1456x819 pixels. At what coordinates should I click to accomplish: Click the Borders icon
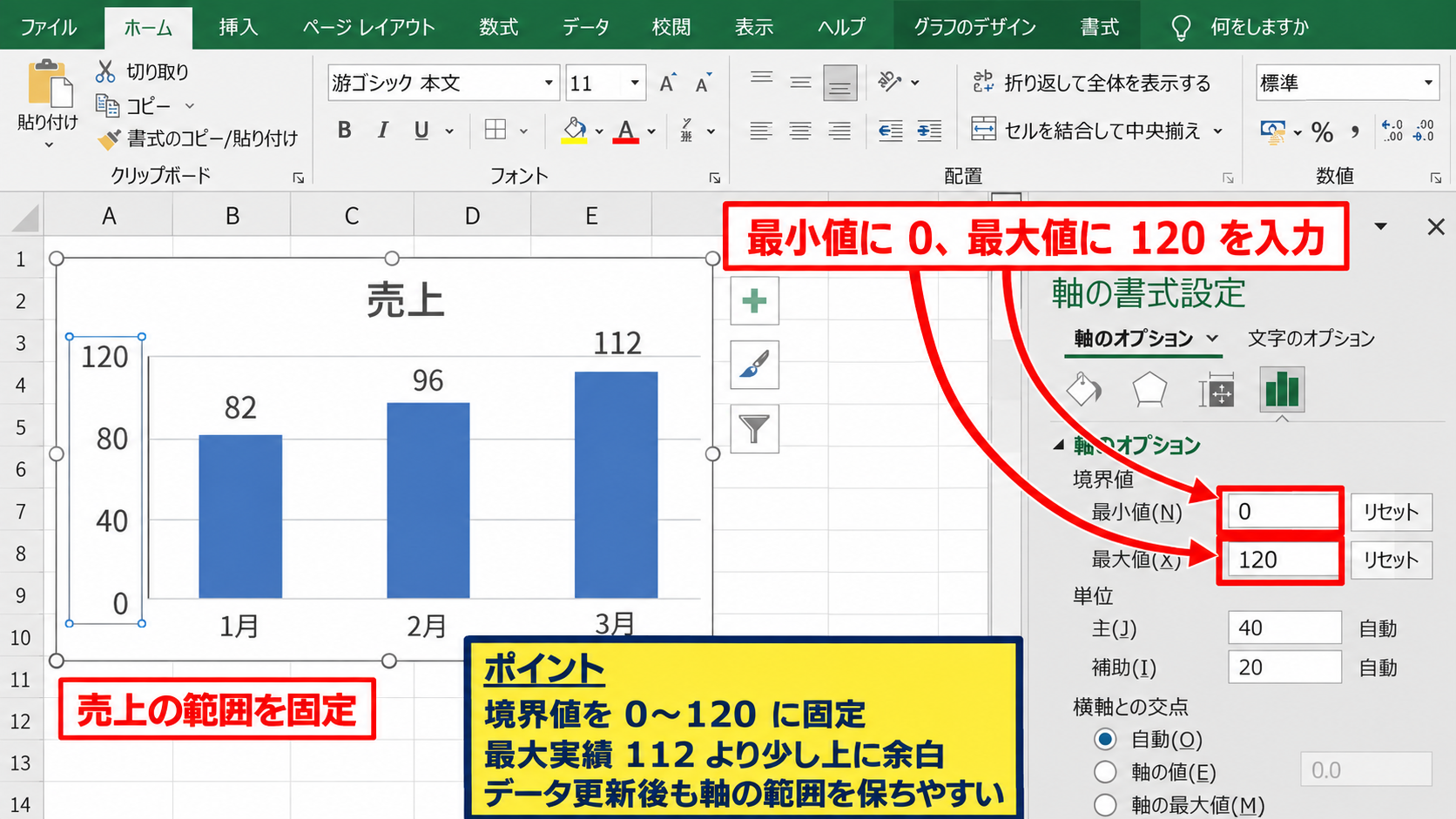495,131
